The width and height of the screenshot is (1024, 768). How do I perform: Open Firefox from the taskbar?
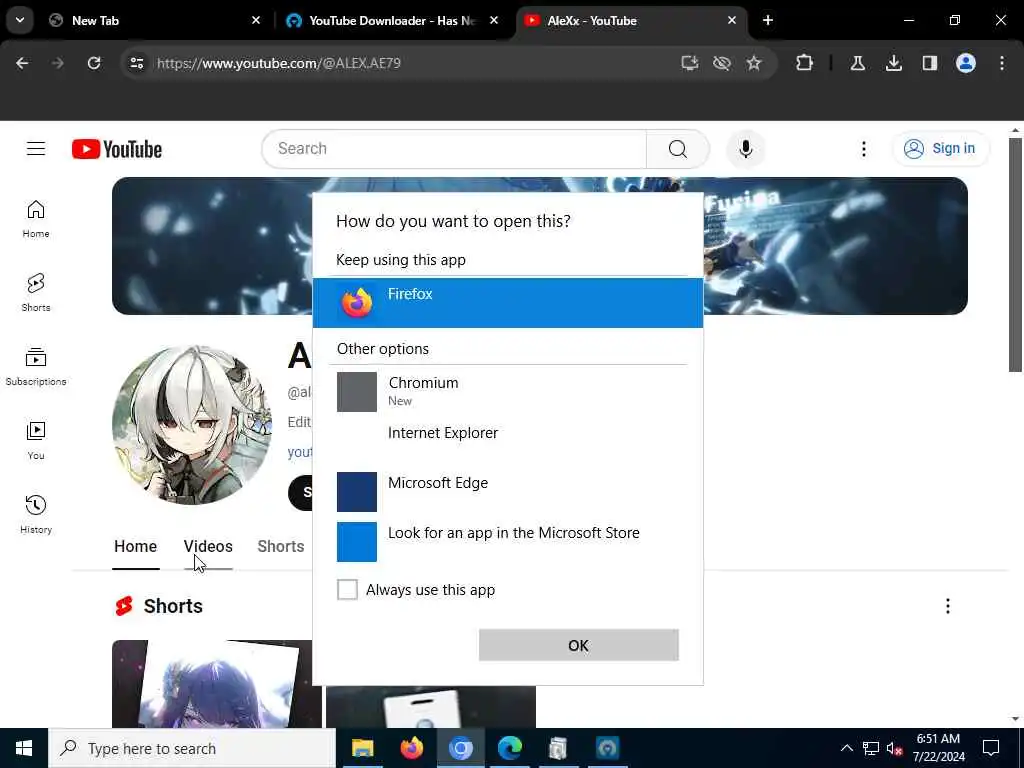pyautogui.click(x=411, y=748)
